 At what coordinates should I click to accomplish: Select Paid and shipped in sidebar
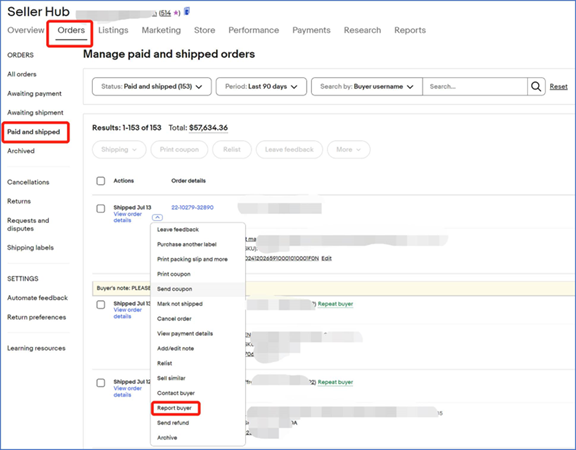point(33,132)
